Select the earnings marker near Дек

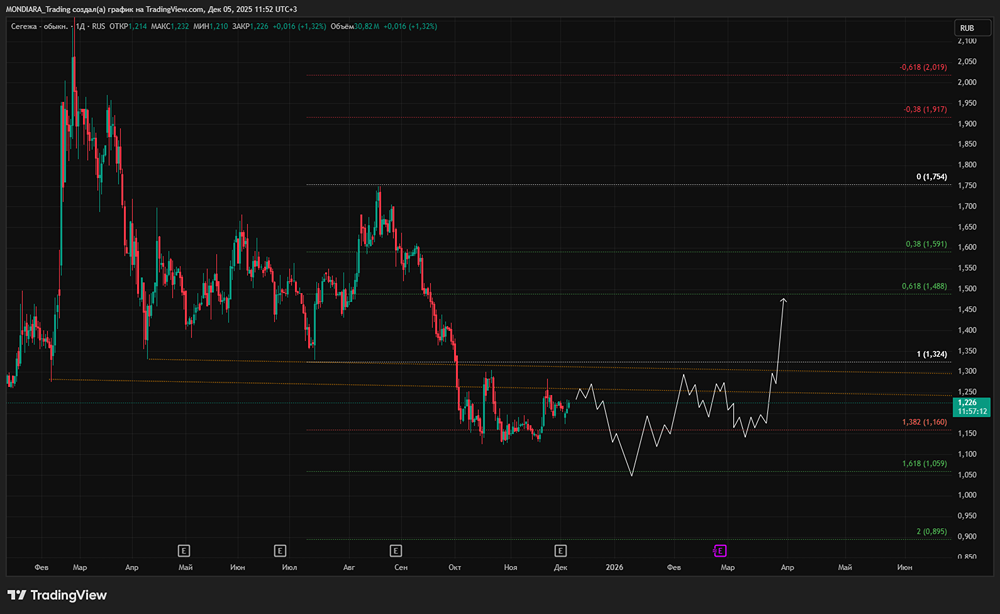point(560,550)
